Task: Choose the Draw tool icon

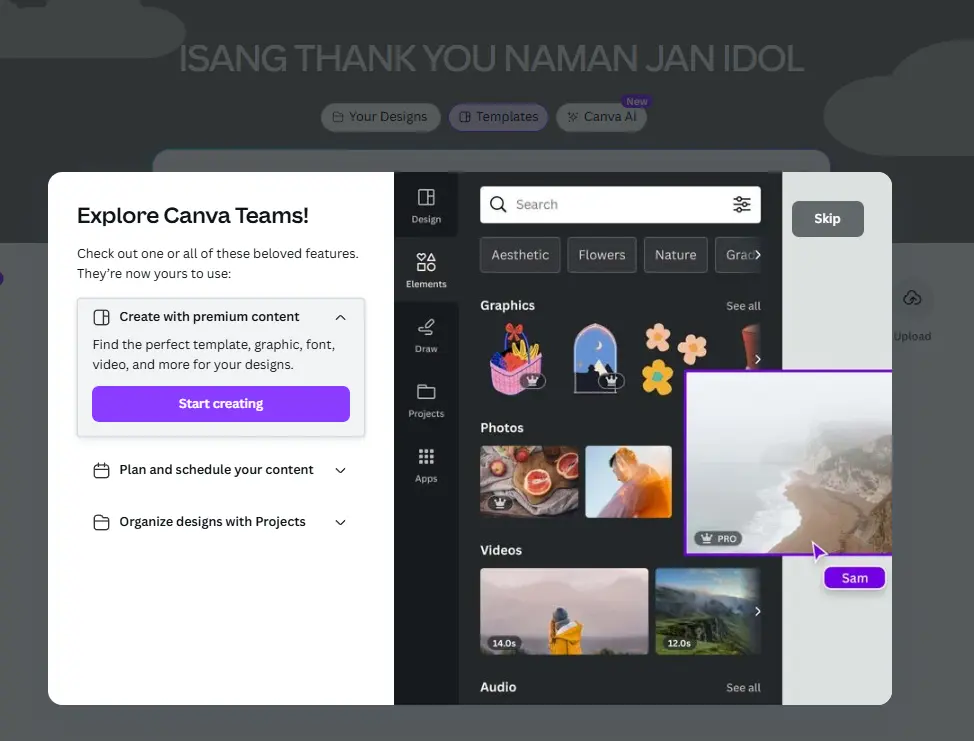Action: tap(426, 327)
